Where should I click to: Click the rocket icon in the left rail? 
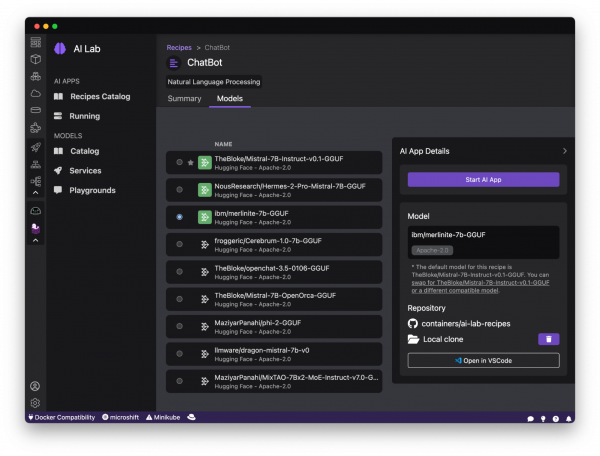[x=36, y=147]
